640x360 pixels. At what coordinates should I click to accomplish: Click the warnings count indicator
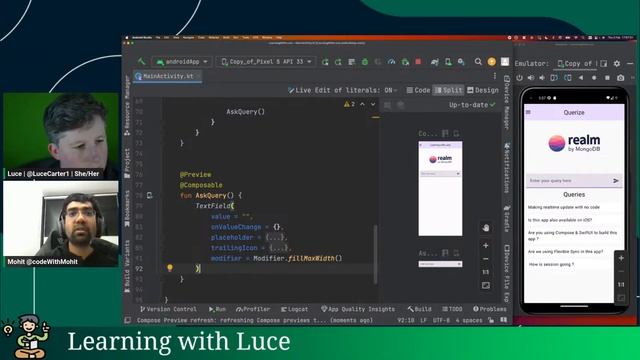349,104
